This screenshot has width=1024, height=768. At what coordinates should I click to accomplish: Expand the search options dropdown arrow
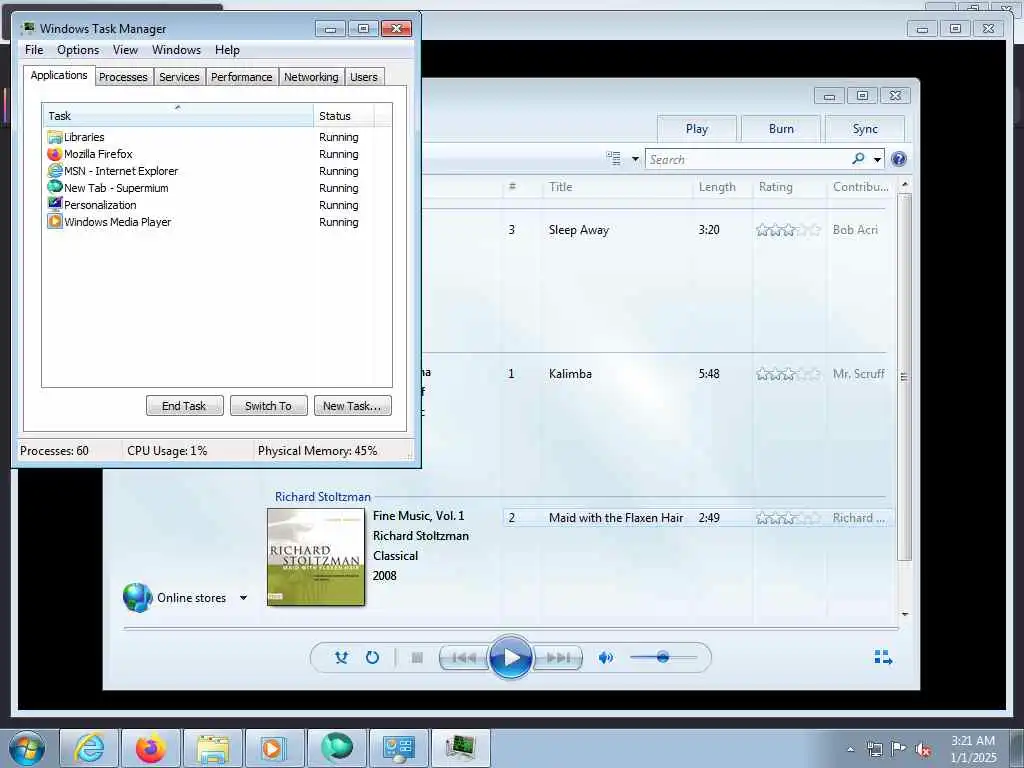pyautogui.click(x=878, y=159)
